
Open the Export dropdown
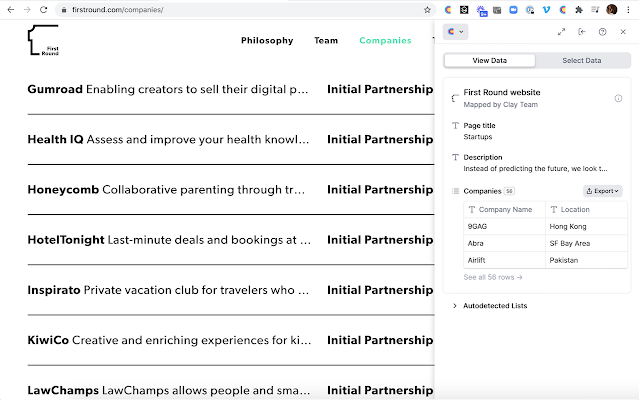pos(602,191)
